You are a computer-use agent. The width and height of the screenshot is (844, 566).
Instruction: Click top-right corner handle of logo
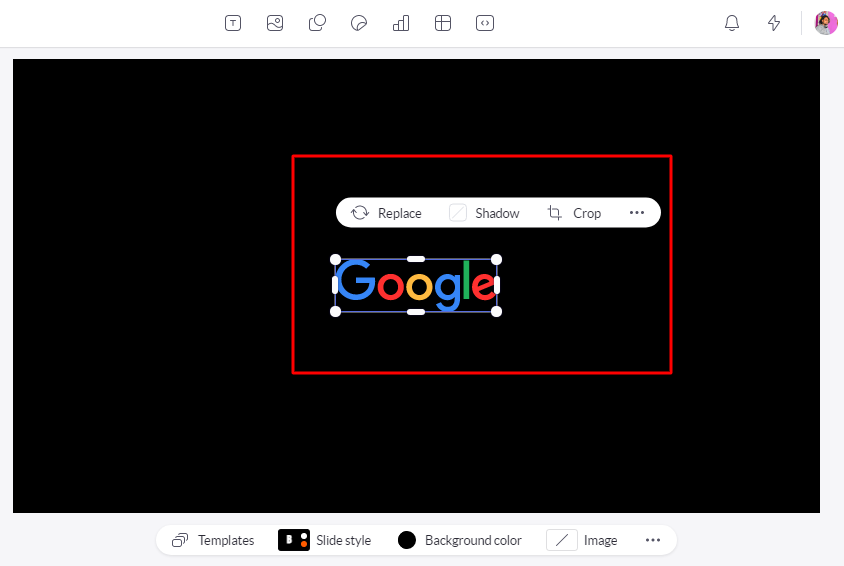point(496,260)
